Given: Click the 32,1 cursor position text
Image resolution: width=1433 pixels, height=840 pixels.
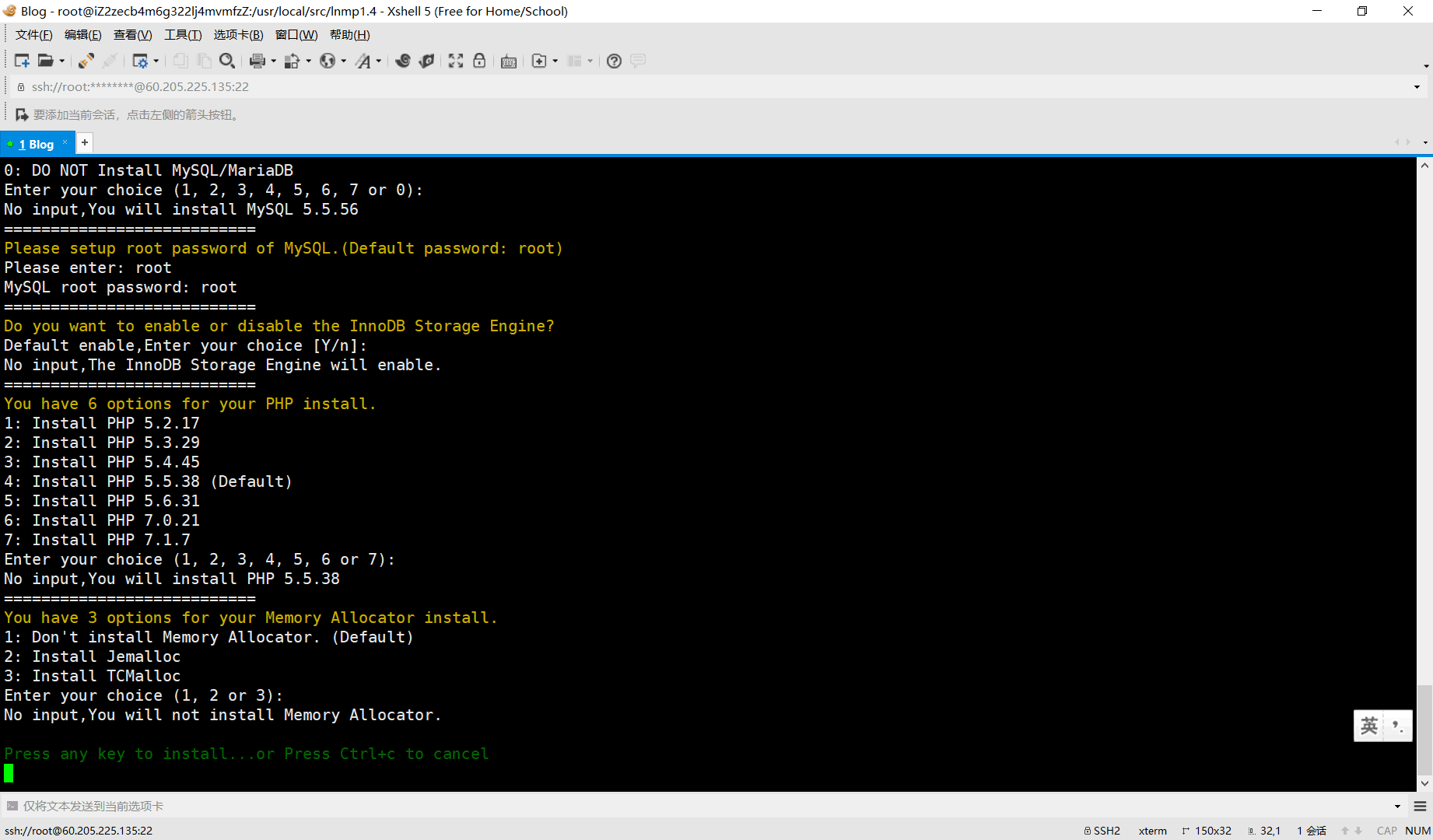Looking at the screenshot, I should point(1270,831).
